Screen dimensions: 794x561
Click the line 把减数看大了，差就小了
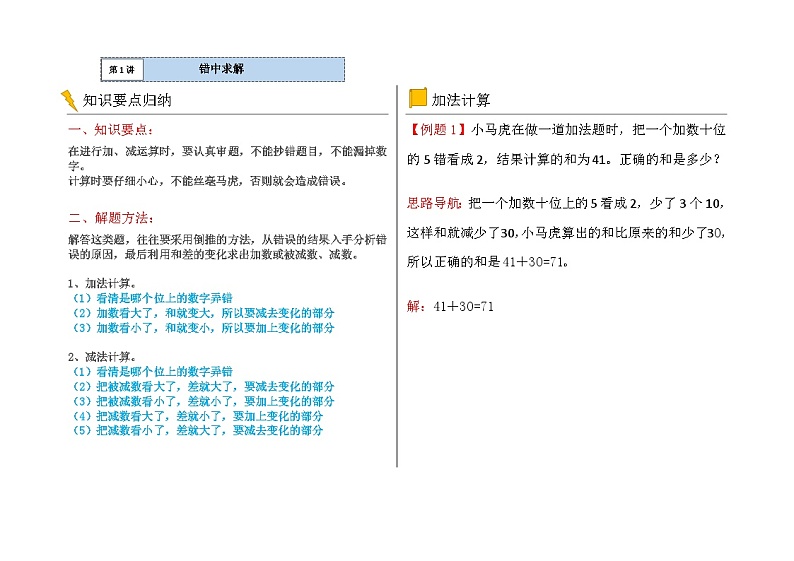point(197,416)
